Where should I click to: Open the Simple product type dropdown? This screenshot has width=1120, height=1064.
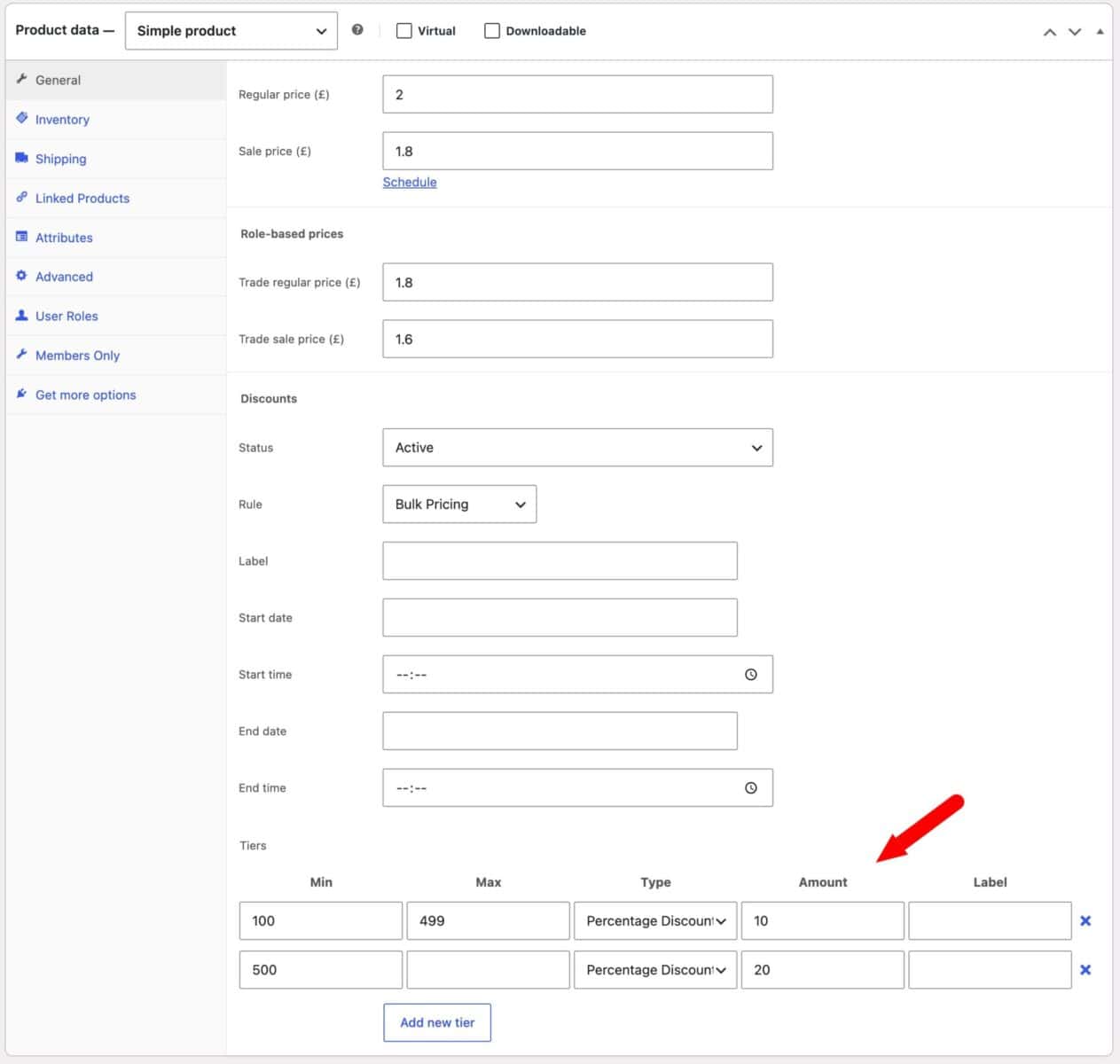click(x=231, y=31)
